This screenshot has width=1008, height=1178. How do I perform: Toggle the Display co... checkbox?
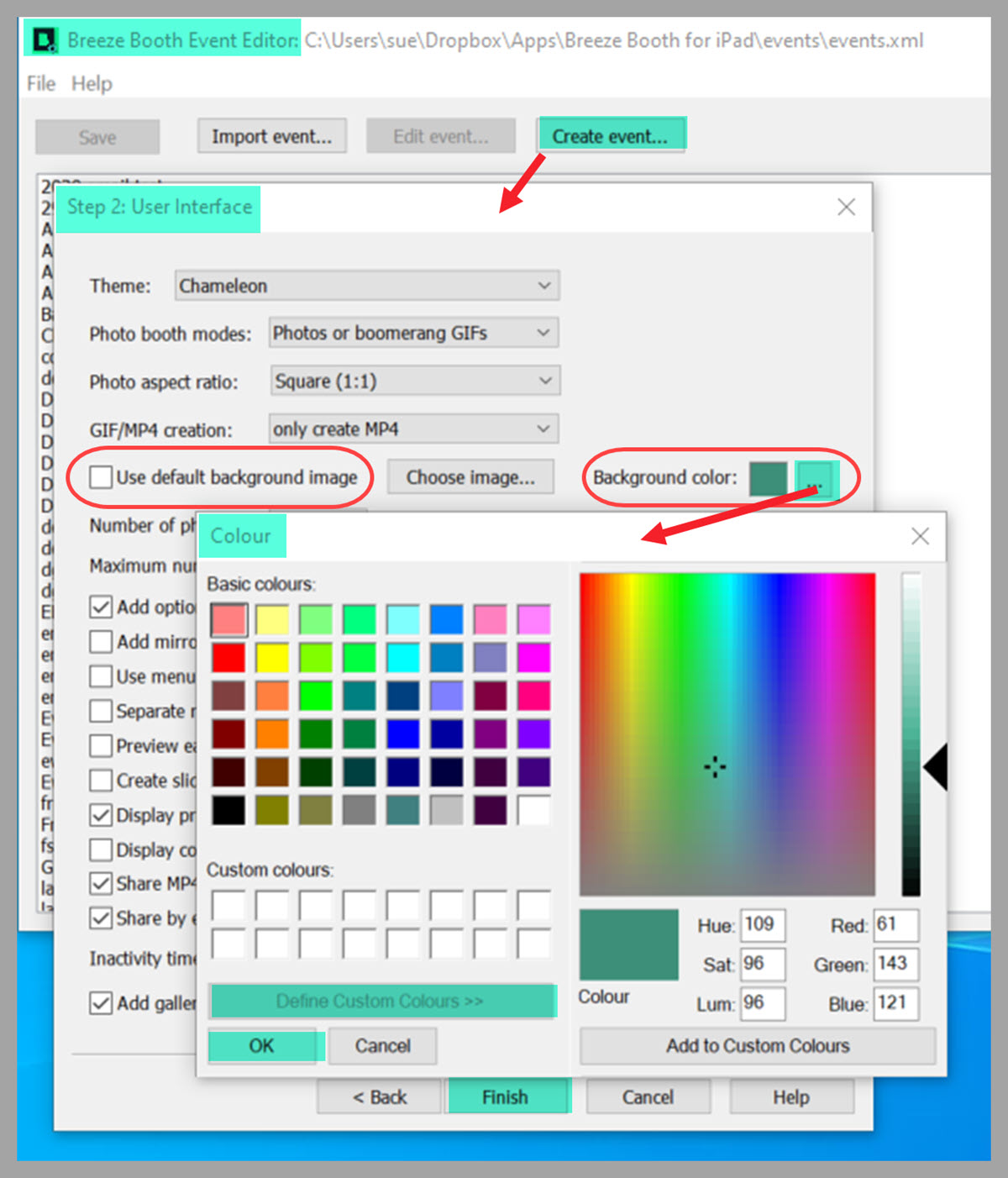[101, 849]
